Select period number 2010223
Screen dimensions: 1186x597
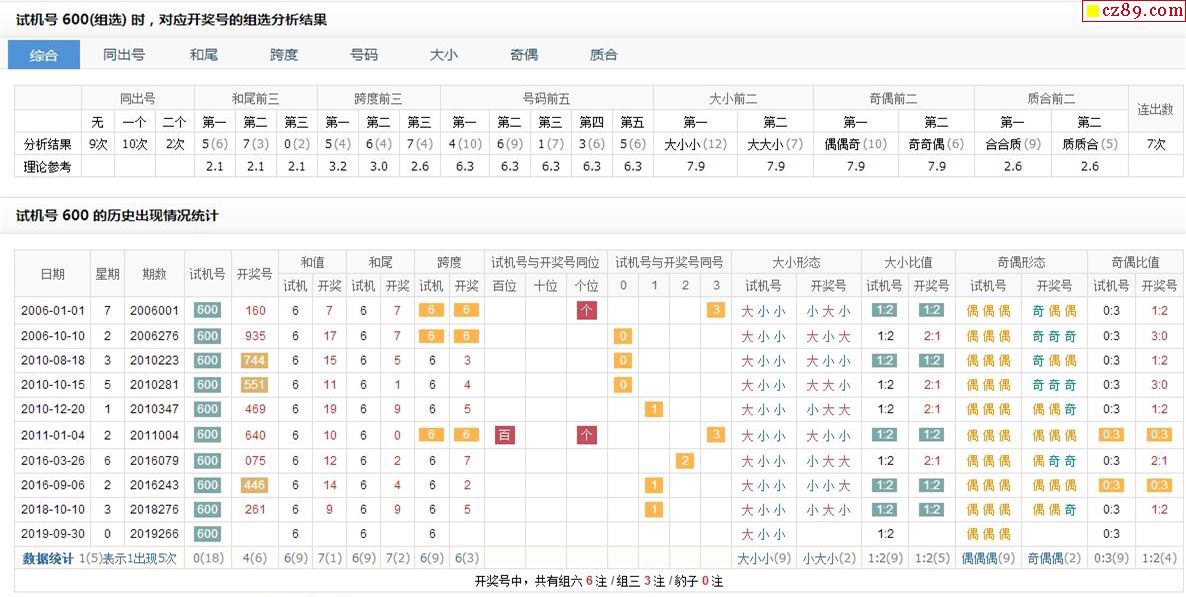(x=154, y=360)
